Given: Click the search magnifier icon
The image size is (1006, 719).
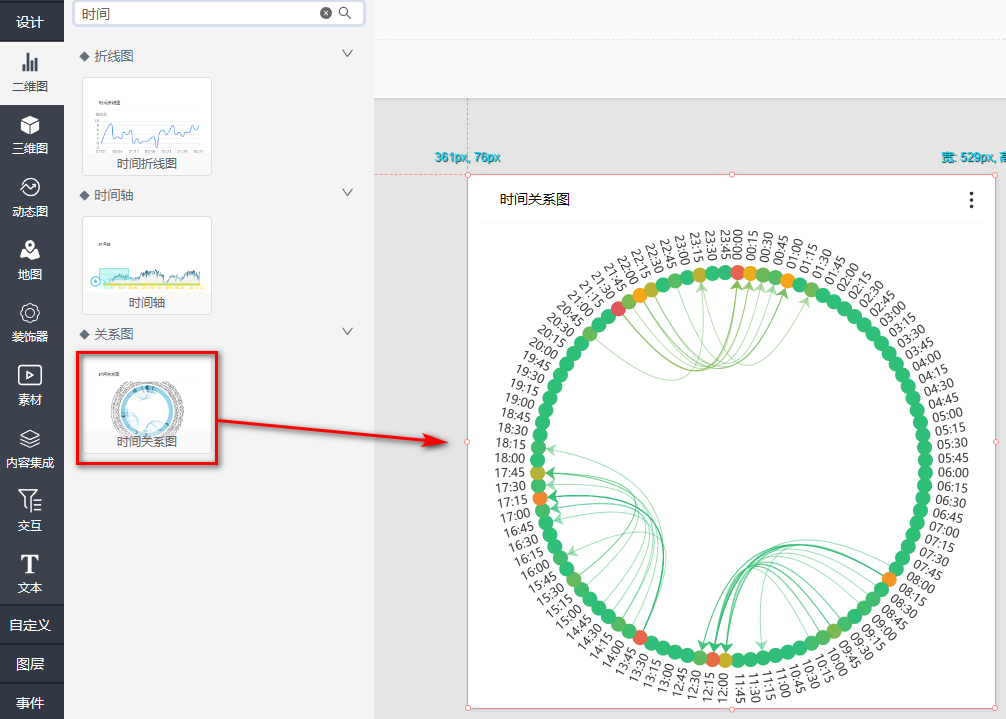Looking at the screenshot, I should pyautogui.click(x=346, y=13).
